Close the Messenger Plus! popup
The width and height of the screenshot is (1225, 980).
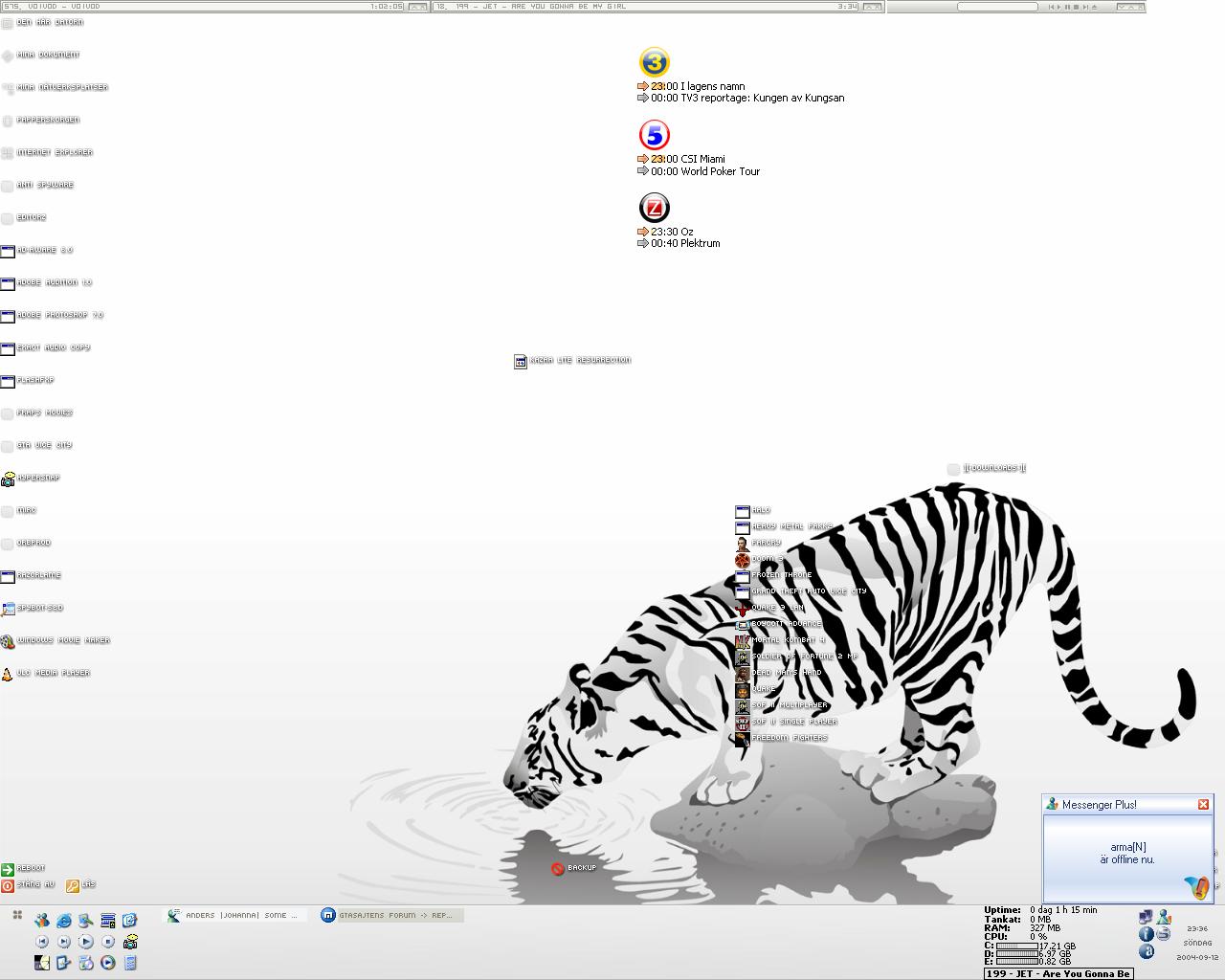[1203, 804]
